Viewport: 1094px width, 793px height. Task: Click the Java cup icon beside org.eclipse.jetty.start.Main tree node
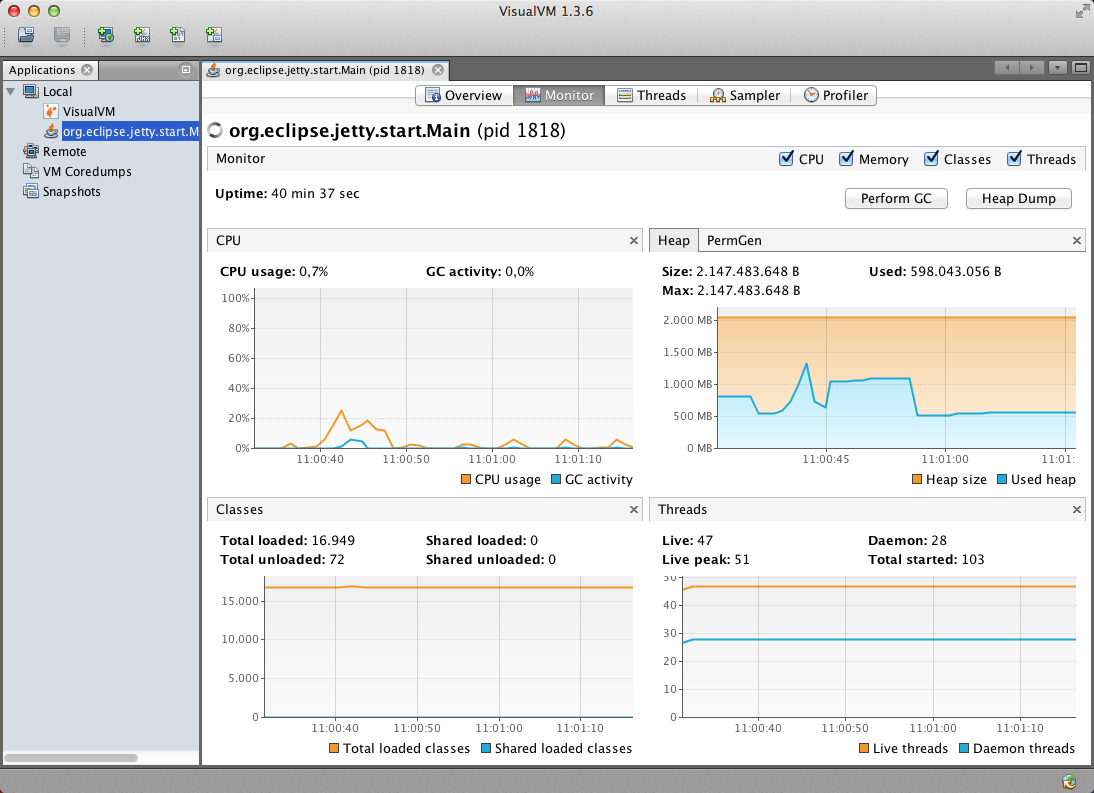(x=51, y=131)
